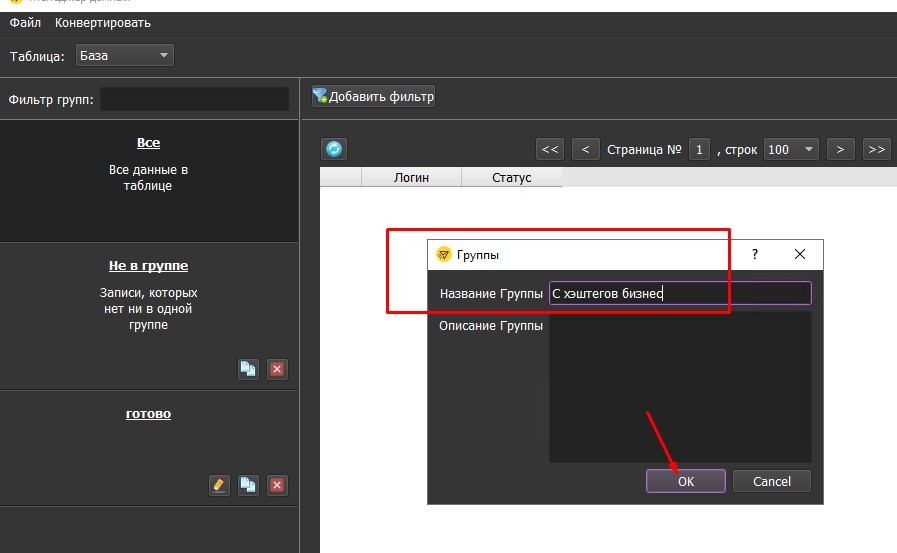Click the page number field showing 1

(x=699, y=149)
